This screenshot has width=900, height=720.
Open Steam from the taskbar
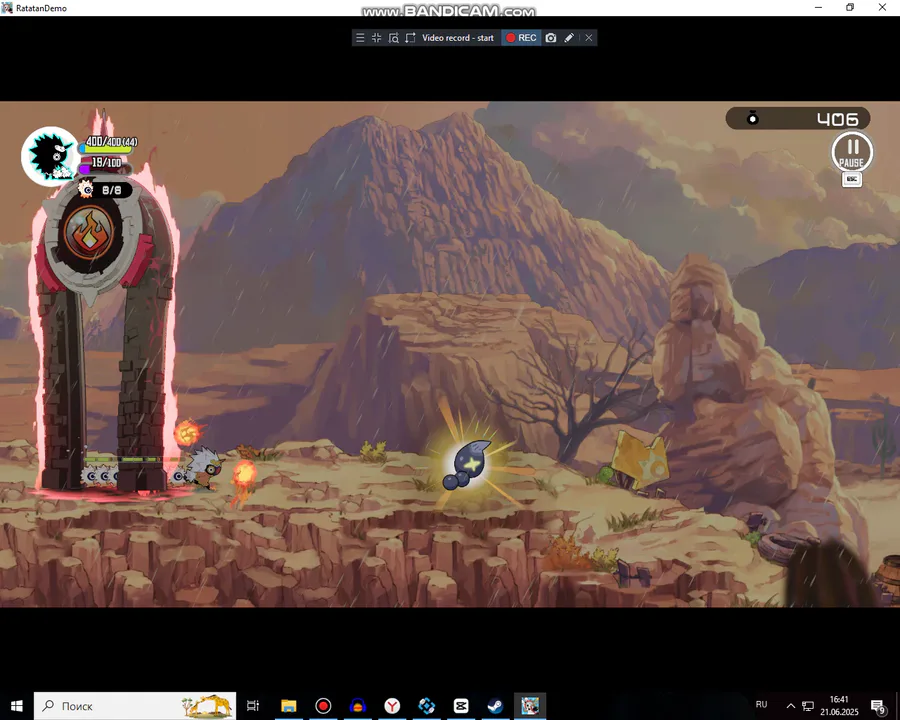click(495, 706)
